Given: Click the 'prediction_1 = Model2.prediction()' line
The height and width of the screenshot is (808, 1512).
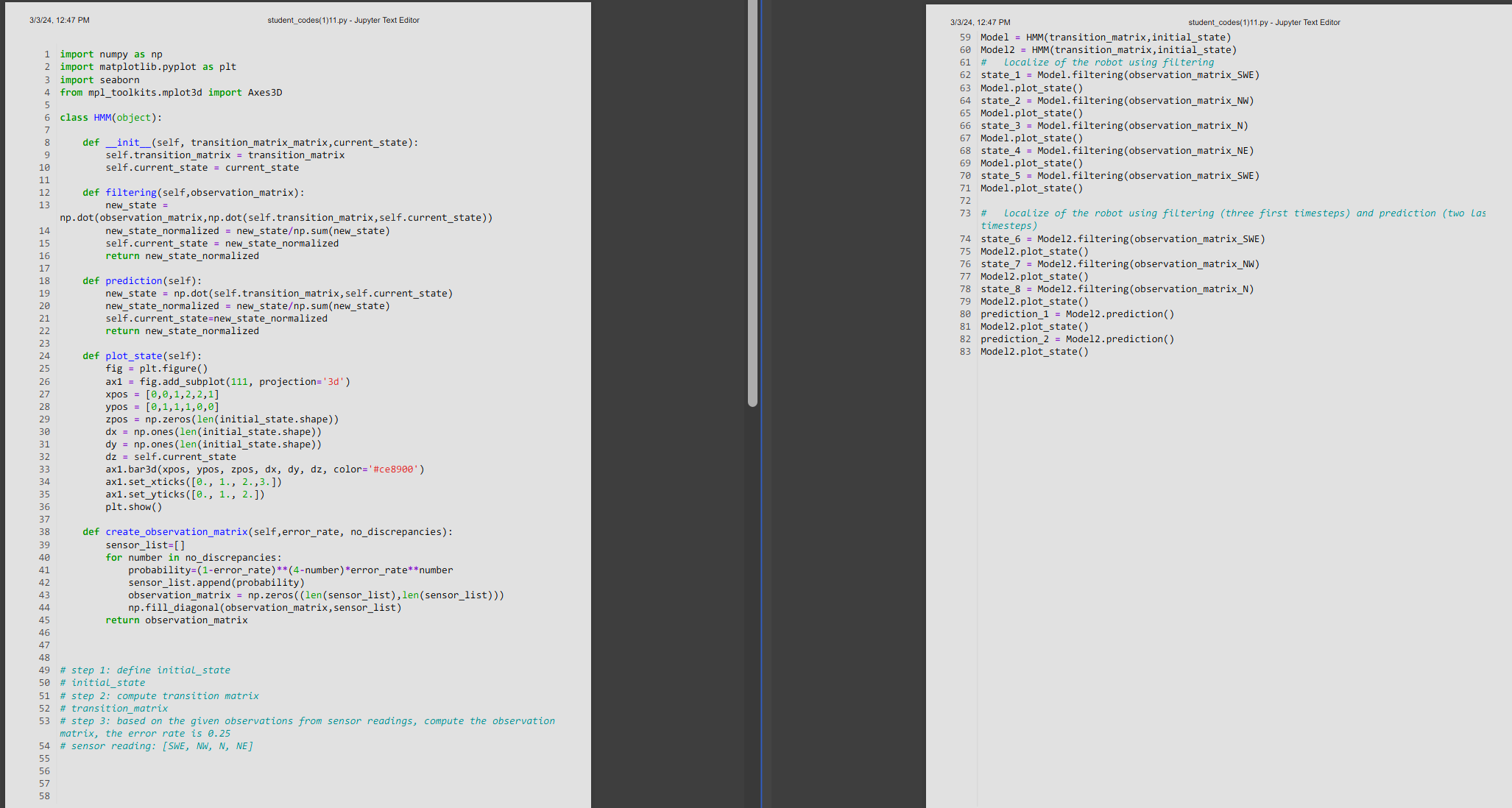Looking at the screenshot, I should pos(1077,314).
